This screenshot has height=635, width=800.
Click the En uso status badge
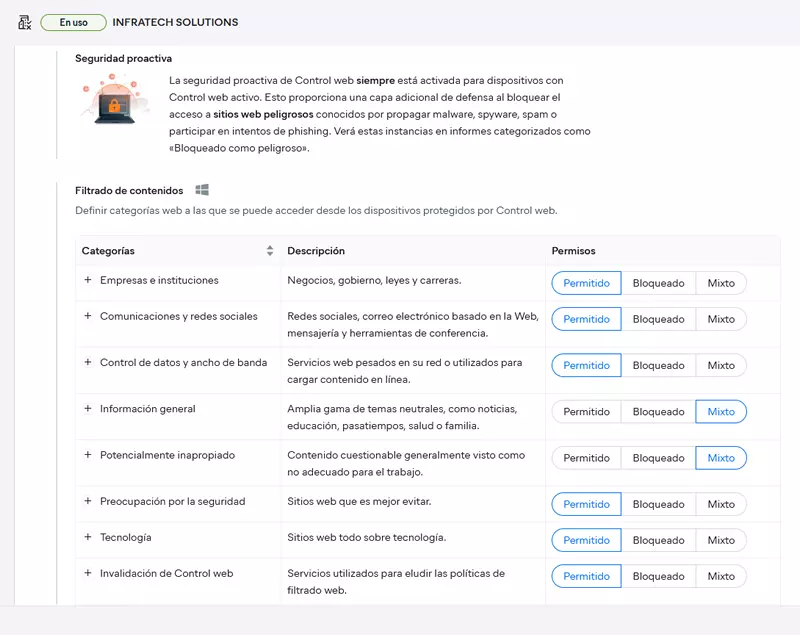pos(73,22)
